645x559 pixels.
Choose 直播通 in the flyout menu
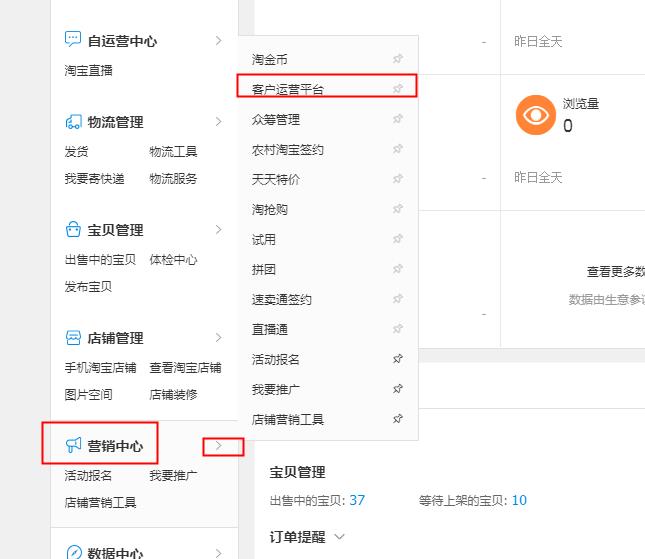click(x=269, y=330)
